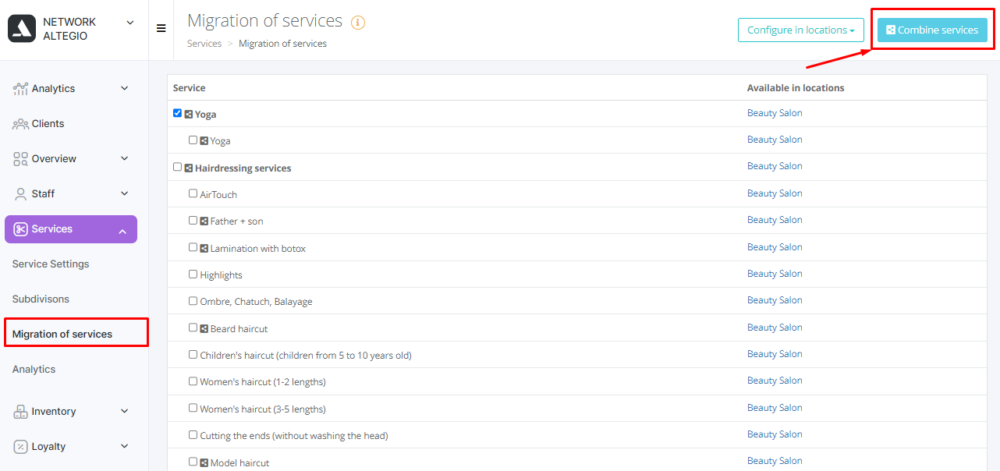Open the info icon beside Migration of services title

coord(358,22)
